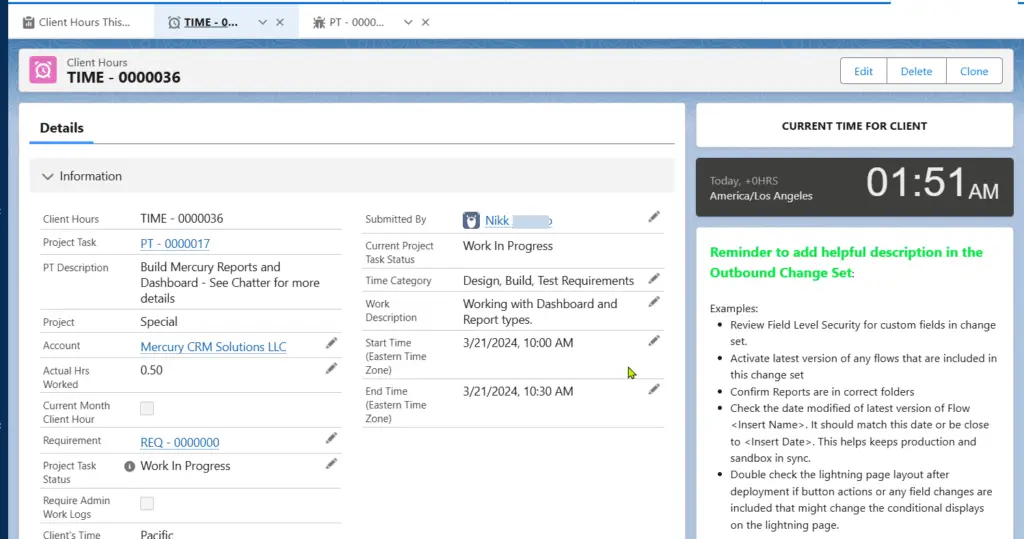The height and width of the screenshot is (539, 1024).
Task: Edit Start Time via pencil icon
Action: pyautogui.click(x=654, y=341)
